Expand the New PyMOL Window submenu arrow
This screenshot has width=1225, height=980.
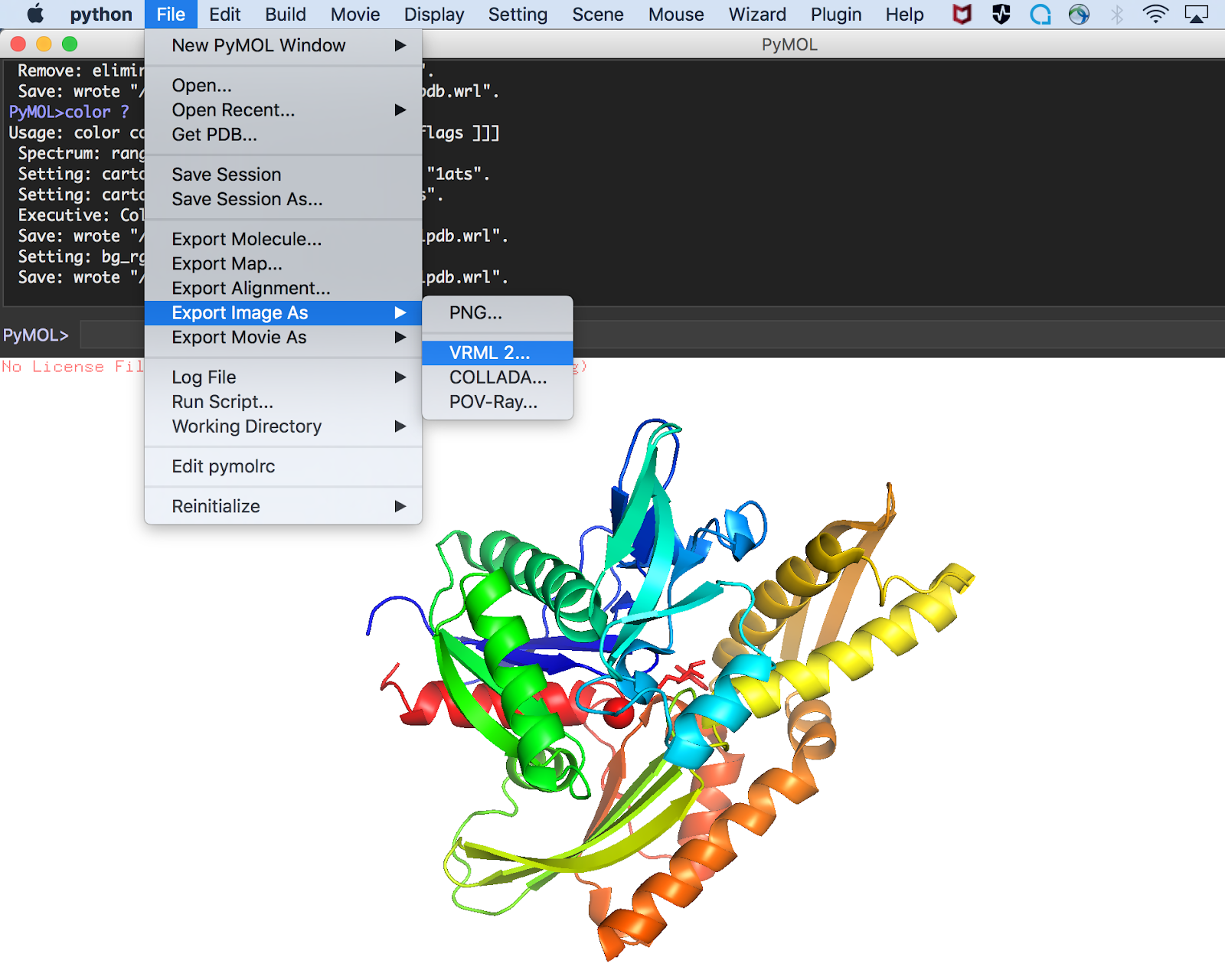point(400,46)
